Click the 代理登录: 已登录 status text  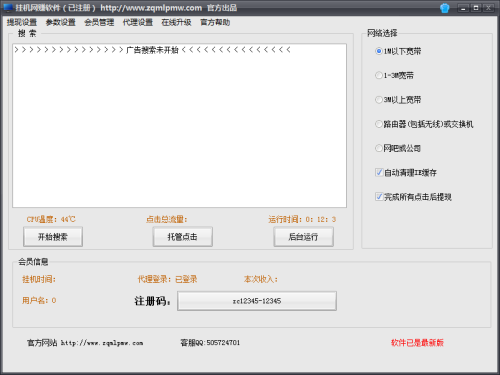167,279
